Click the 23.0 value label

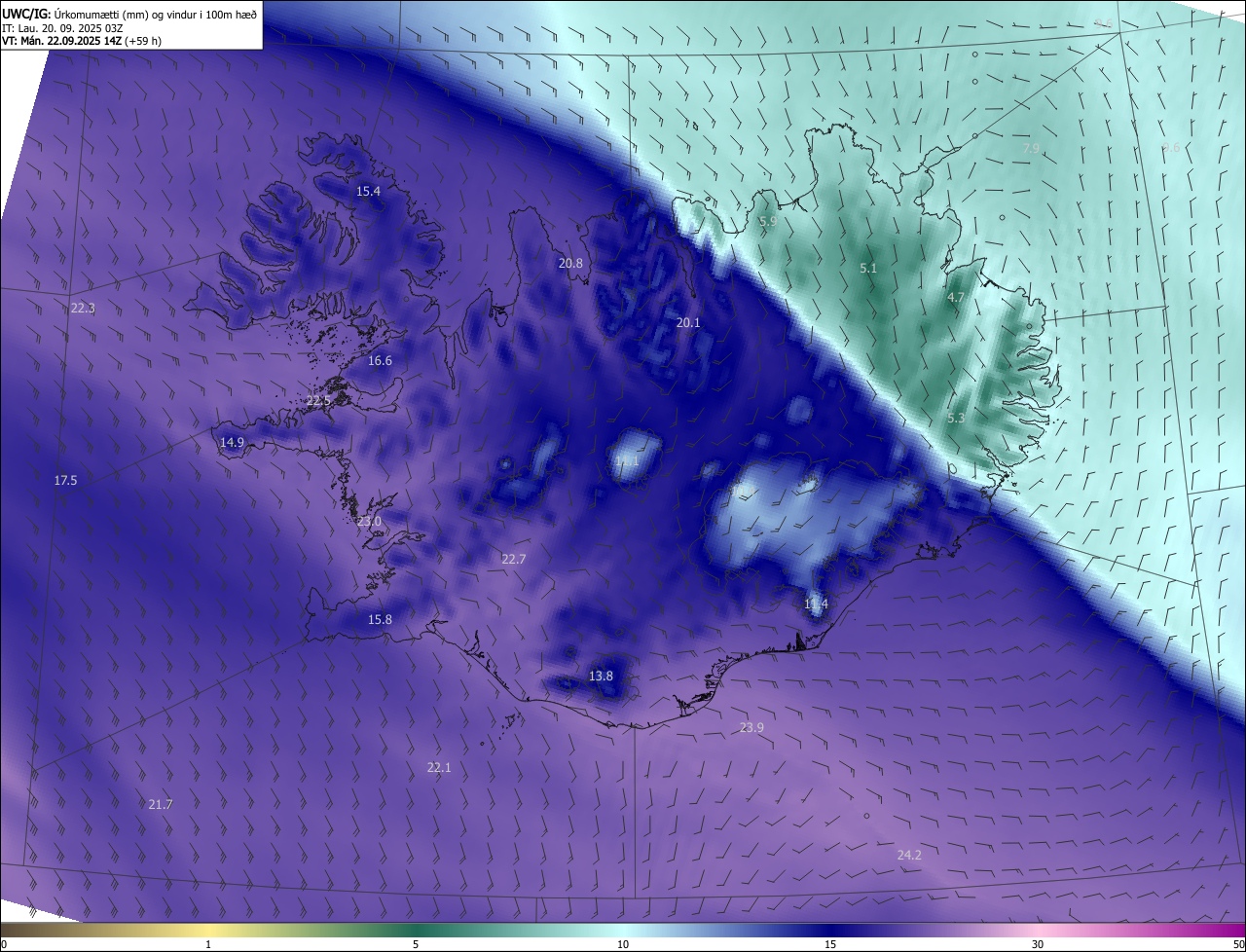[369, 522]
